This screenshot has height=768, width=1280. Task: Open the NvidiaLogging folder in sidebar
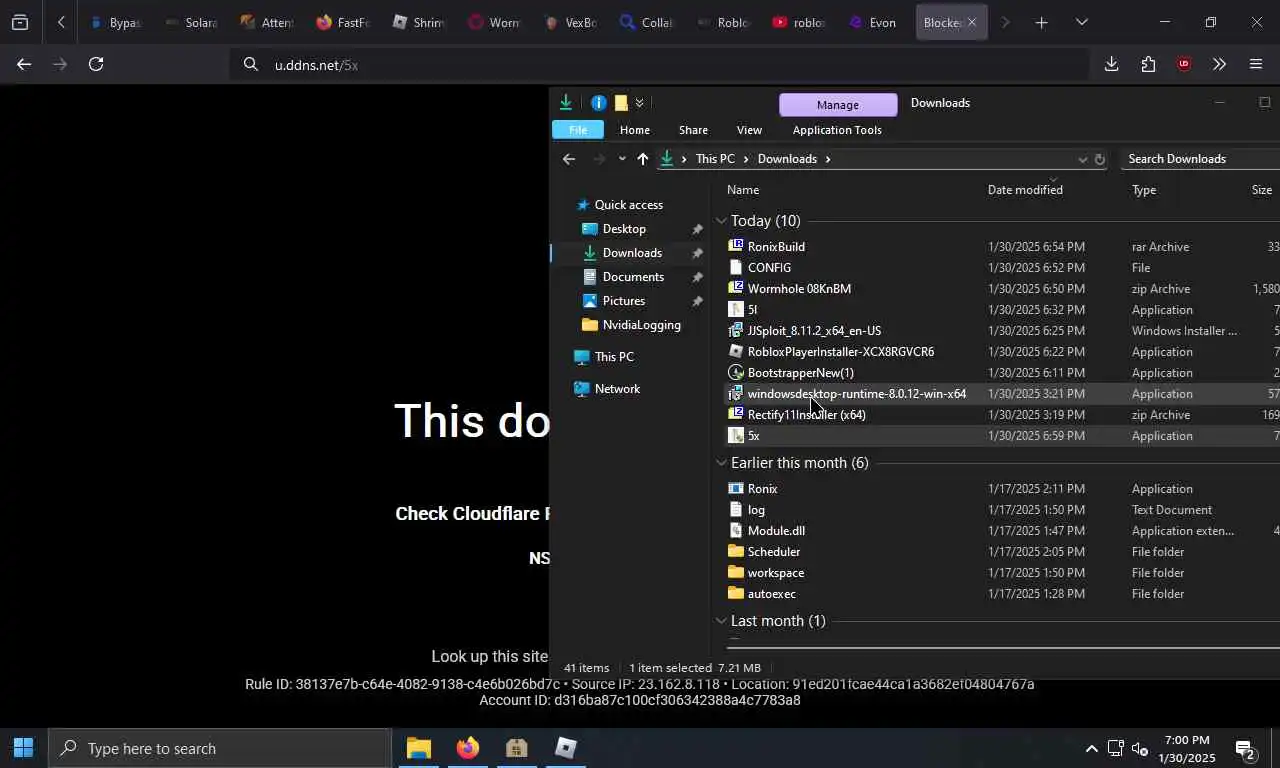(641, 325)
